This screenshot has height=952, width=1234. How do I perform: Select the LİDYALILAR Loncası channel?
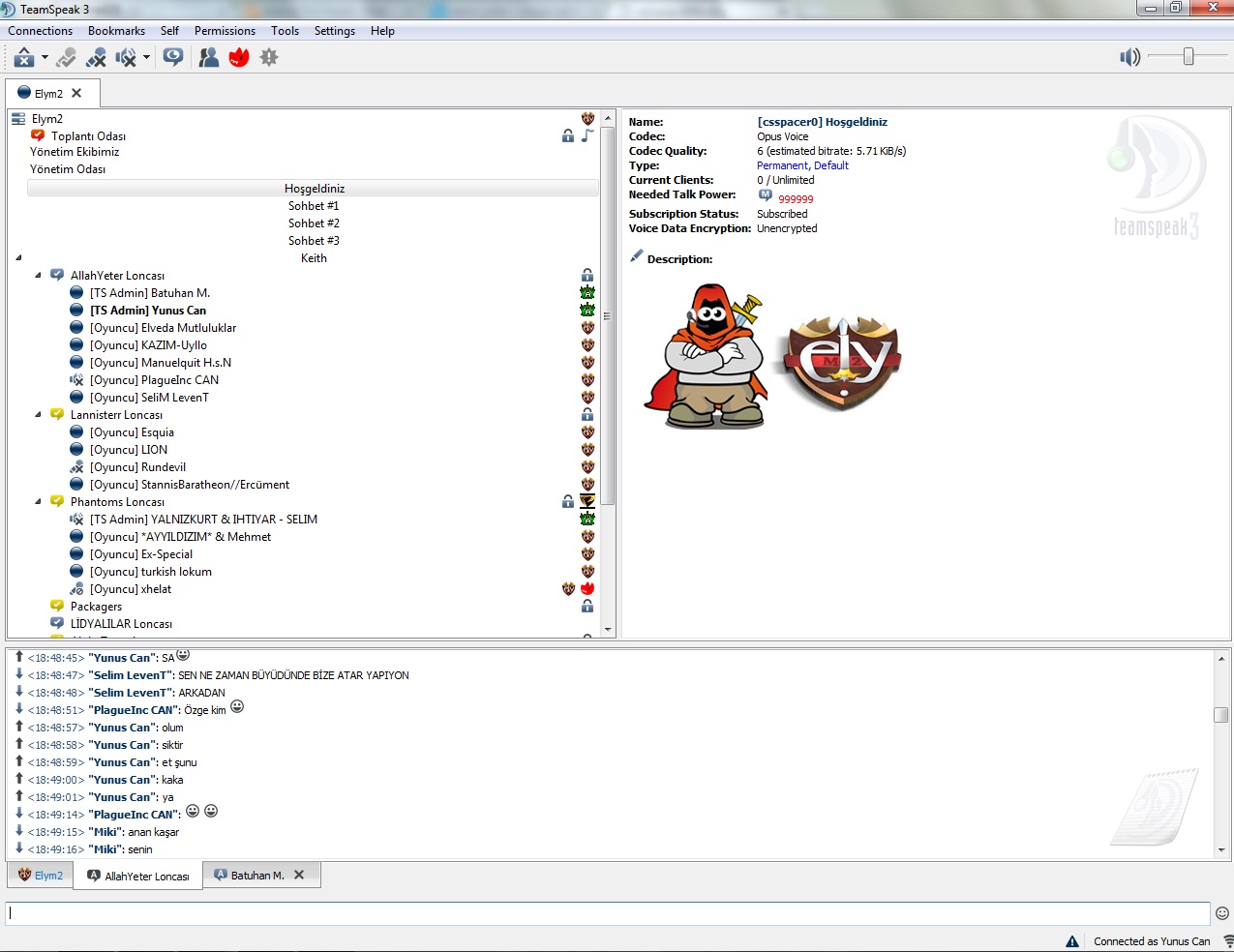(x=121, y=624)
